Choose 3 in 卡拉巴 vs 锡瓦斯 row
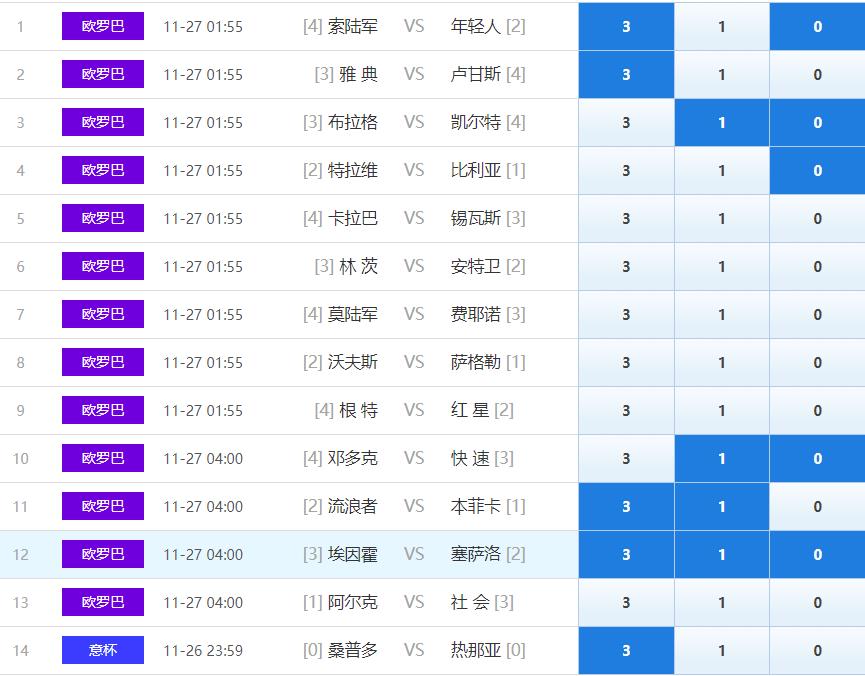This screenshot has width=865, height=676. [x=626, y=219]
